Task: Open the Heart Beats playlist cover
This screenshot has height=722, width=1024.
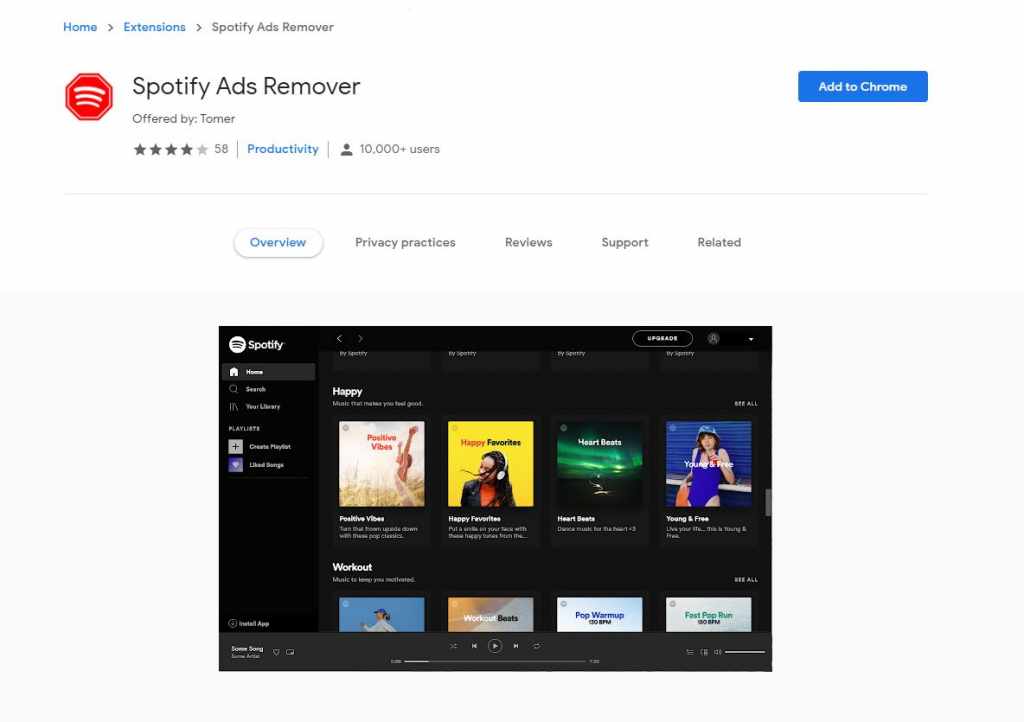Action: 600,463
